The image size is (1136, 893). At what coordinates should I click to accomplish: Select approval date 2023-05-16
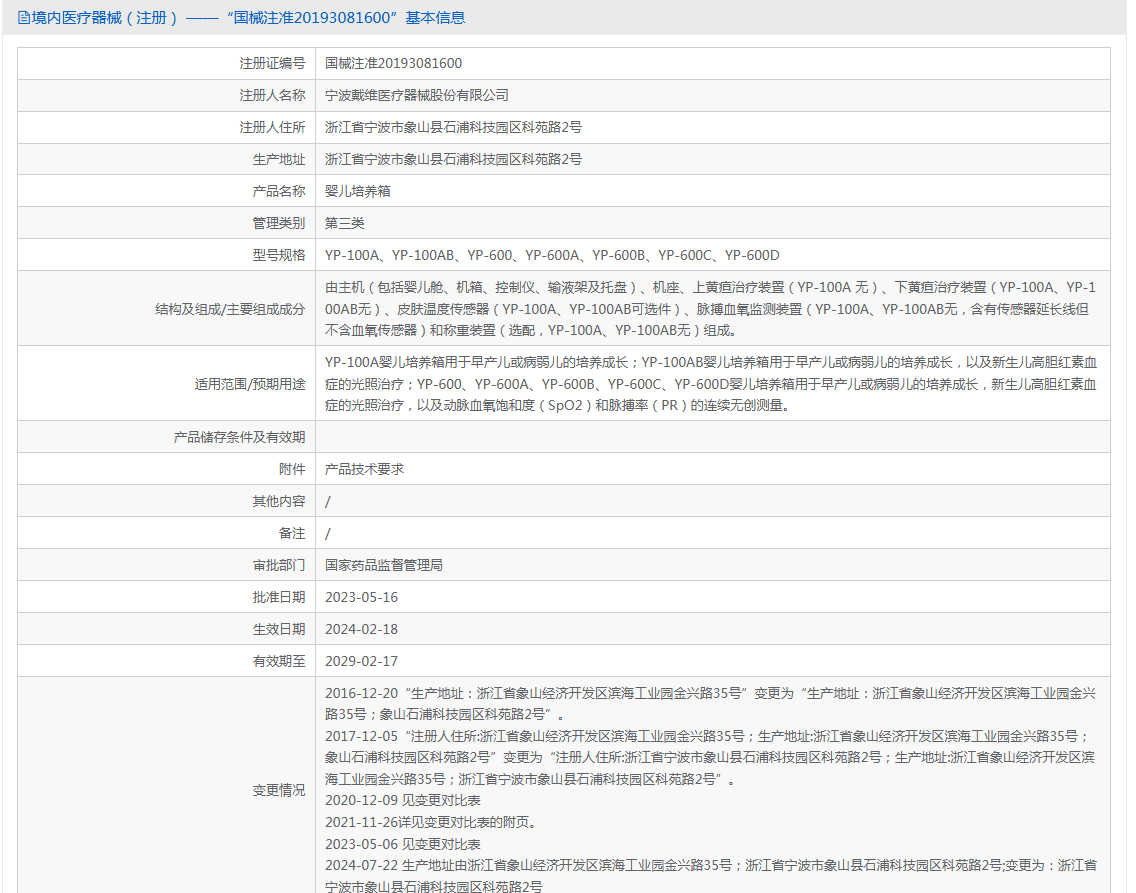pos(362,597)
